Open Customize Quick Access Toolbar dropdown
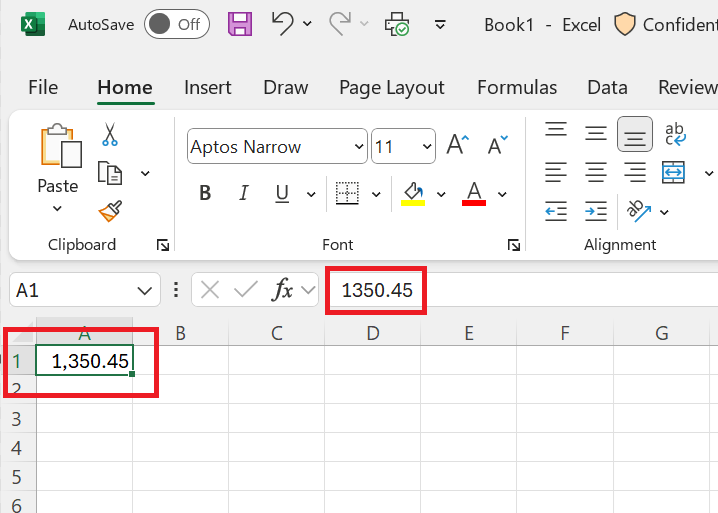This screenshot has width=718, height=513. point(440,24)
